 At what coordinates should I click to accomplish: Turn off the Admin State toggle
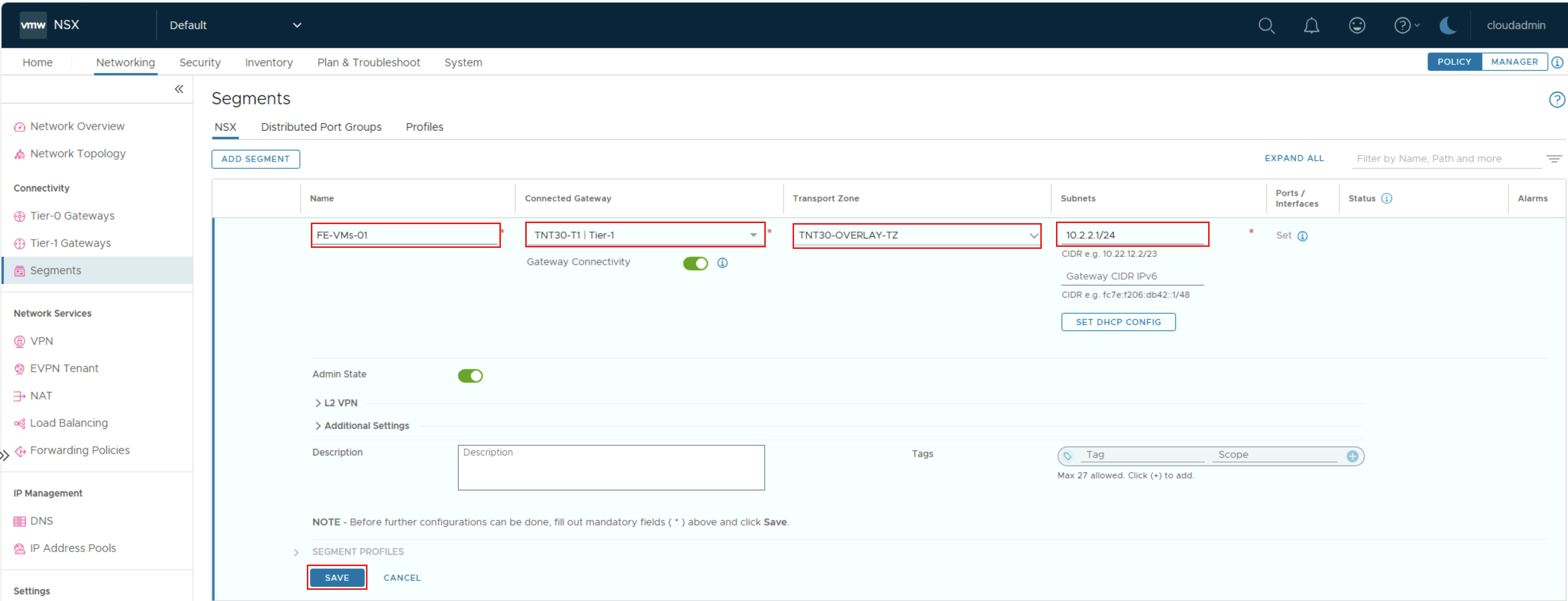click(x=470, y=375)
